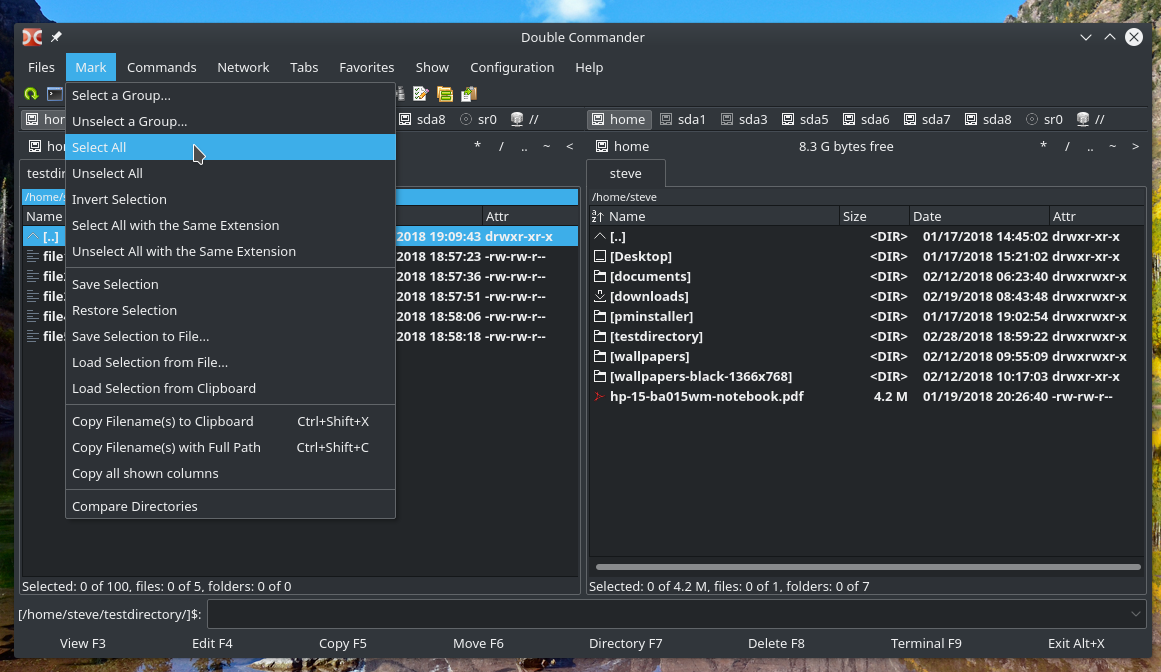Choose Save Selection to File...

click(230, 336)
